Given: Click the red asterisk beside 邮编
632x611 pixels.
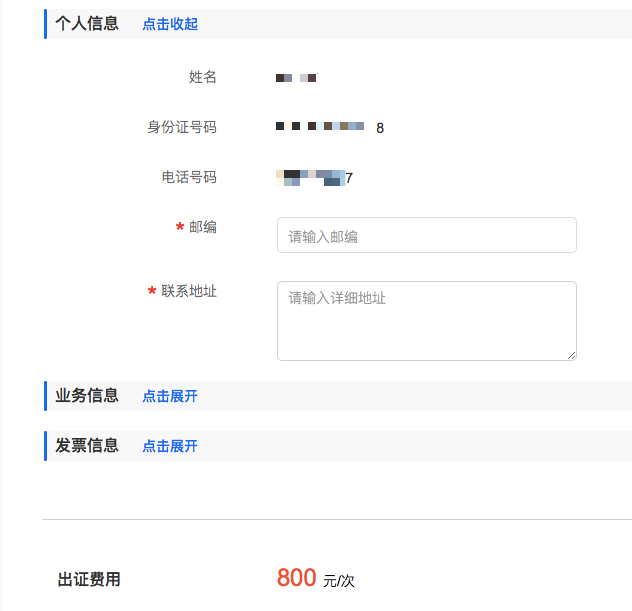Looking at the screenshot, I should coord(180,227).
